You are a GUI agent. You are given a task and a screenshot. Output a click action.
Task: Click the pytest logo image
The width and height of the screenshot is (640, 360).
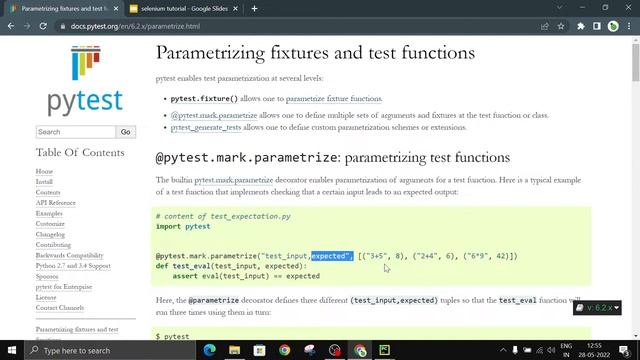coord(85,81)
